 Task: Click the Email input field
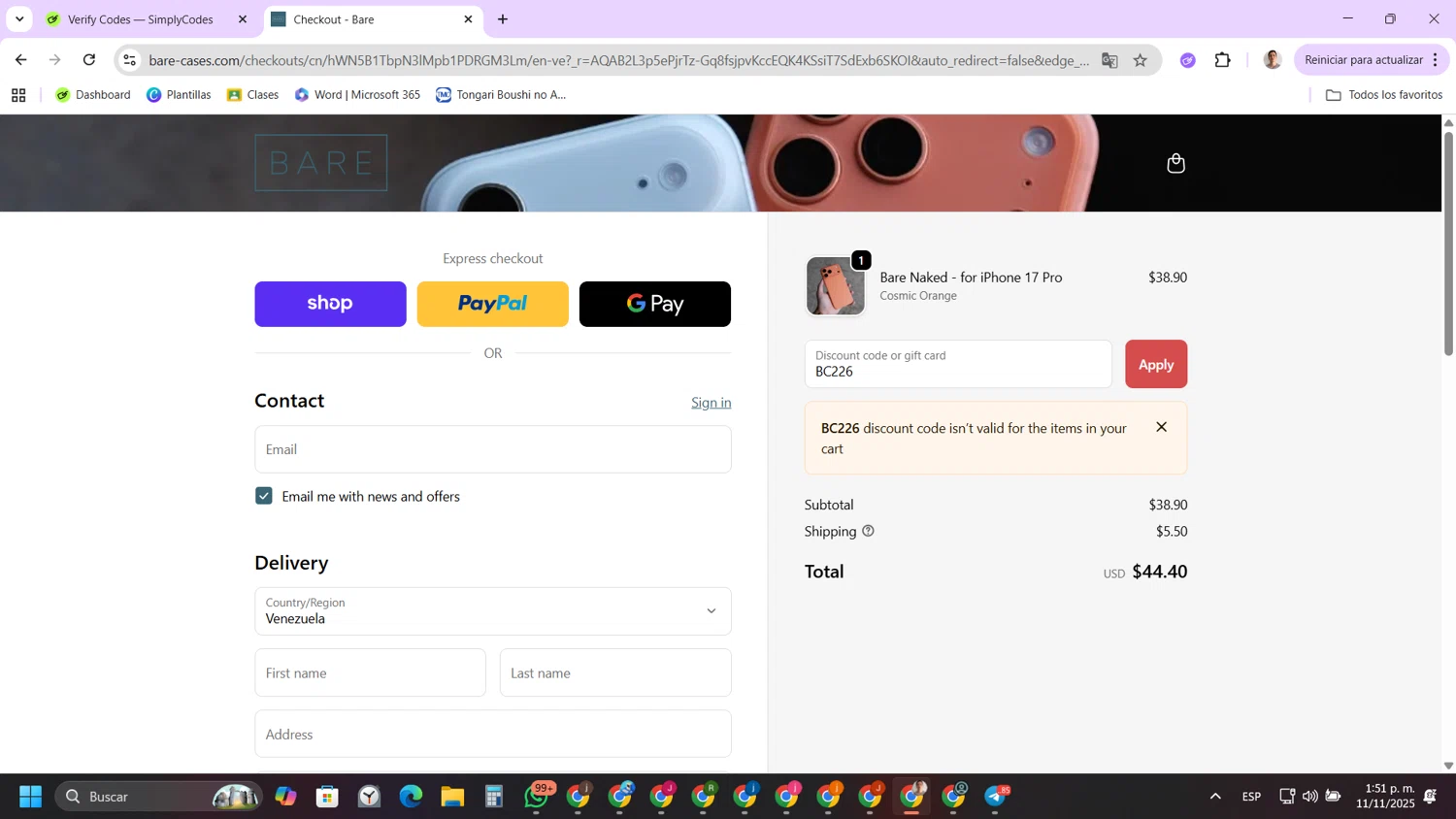click(x=493, y=449)
